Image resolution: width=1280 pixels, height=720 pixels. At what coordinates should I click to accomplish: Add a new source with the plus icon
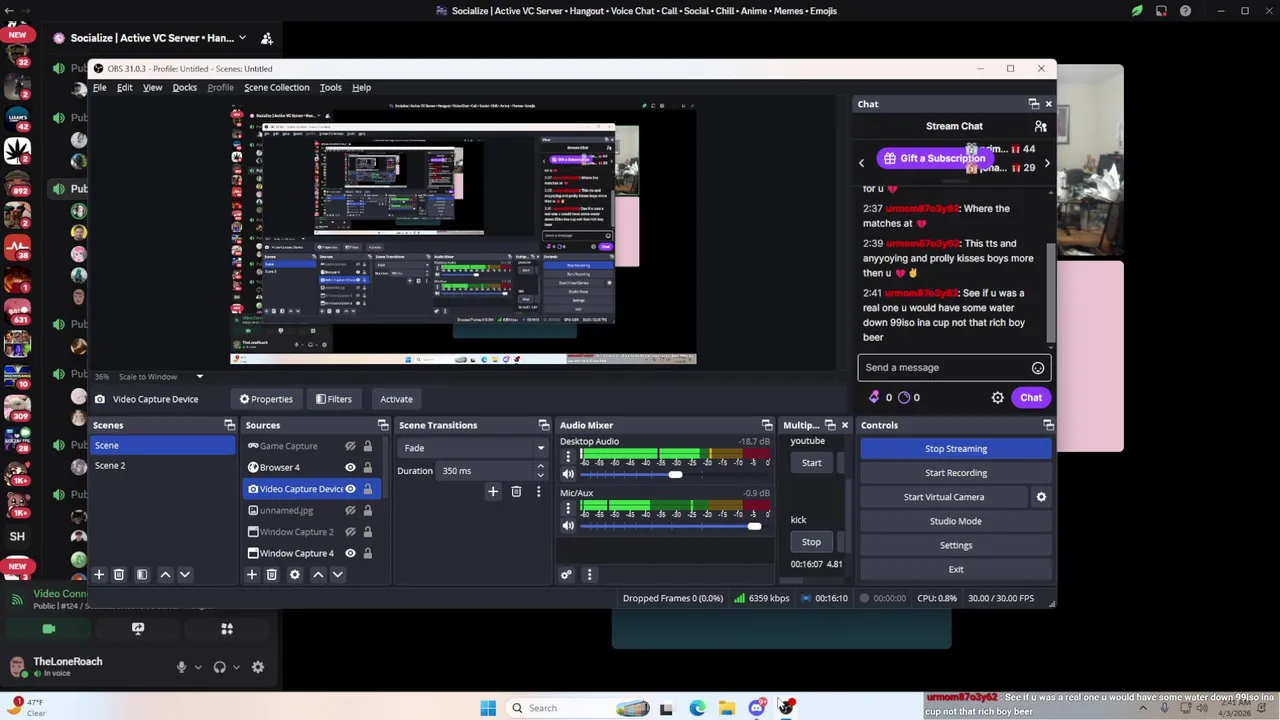252,575
